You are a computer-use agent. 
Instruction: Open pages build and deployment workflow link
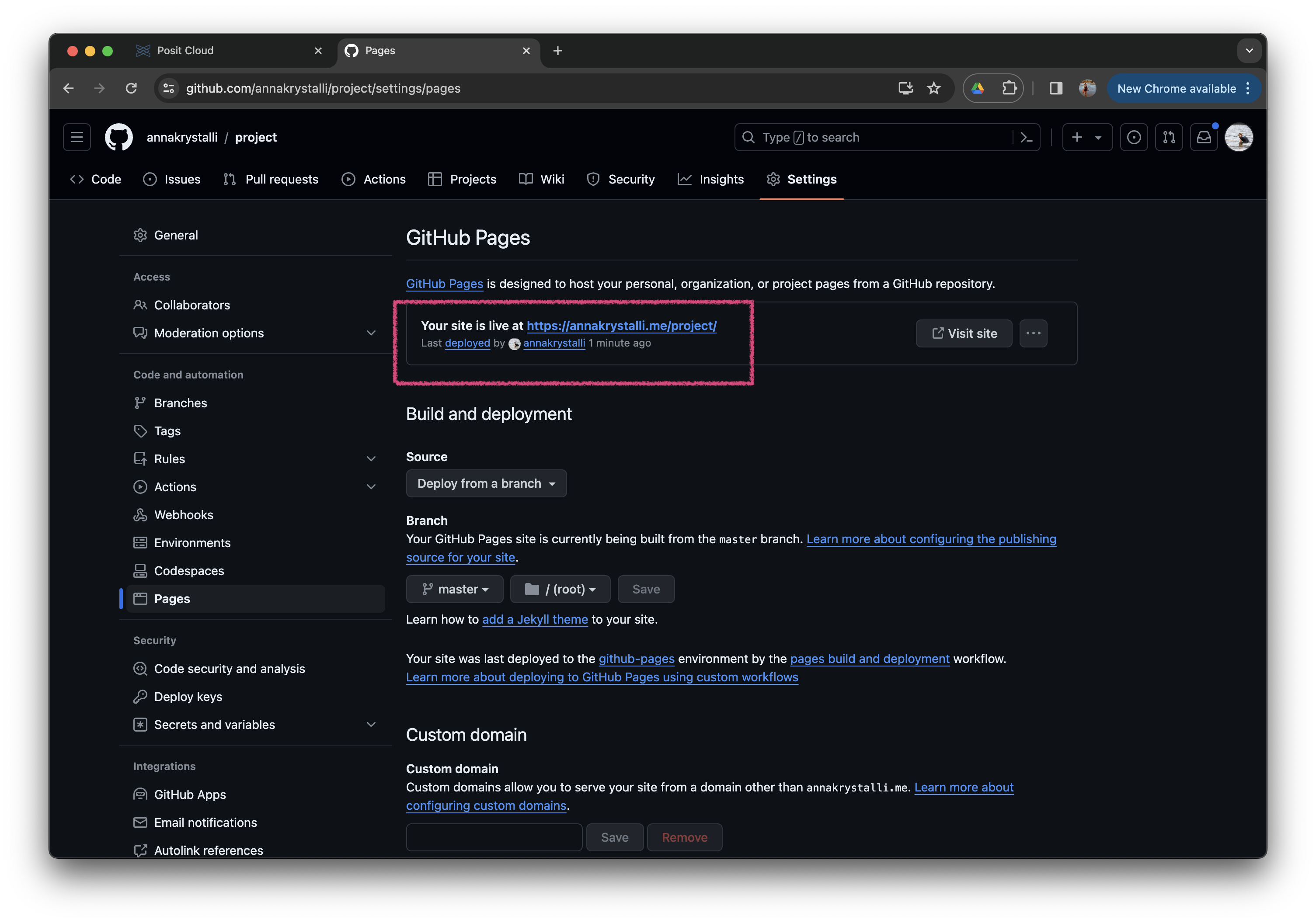(x=870, y=659)
